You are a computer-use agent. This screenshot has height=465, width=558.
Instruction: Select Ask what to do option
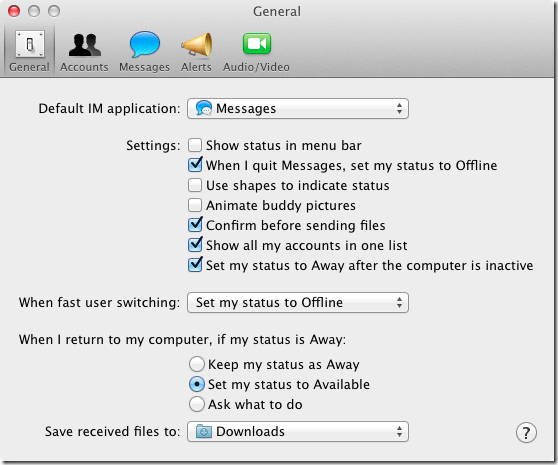pos(197,404)
